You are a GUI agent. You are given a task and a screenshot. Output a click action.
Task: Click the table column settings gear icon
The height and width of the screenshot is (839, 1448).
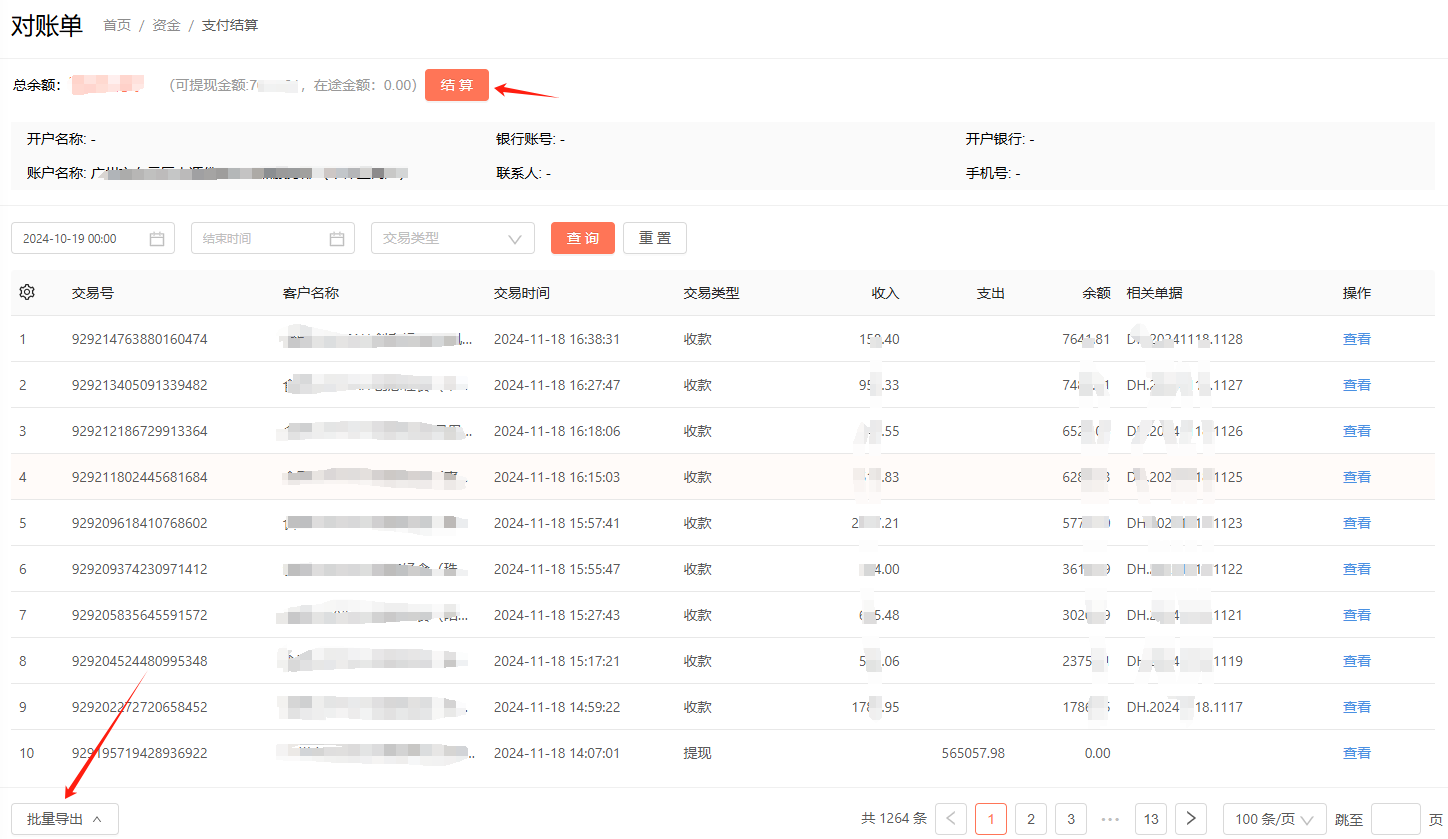click(x=27, y=292)
